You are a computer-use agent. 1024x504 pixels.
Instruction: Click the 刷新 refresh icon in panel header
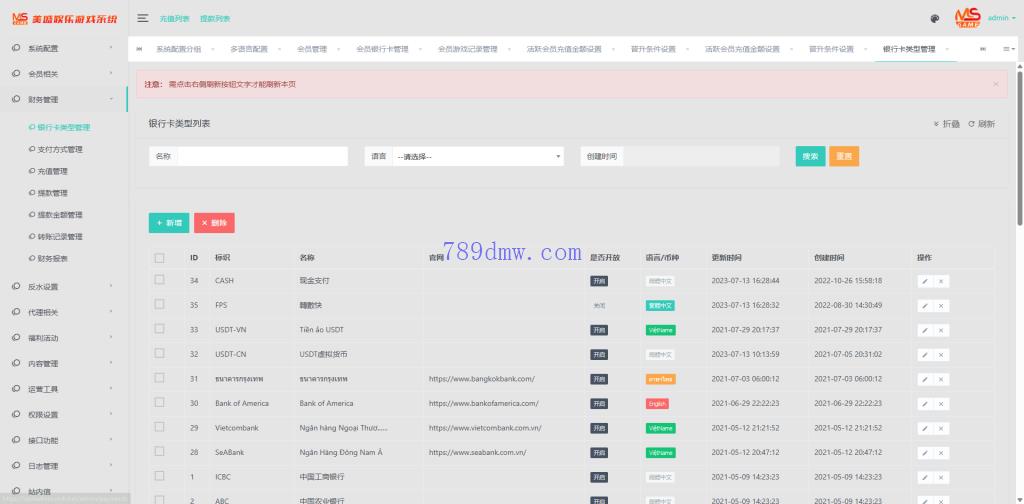tap(981, 124)
